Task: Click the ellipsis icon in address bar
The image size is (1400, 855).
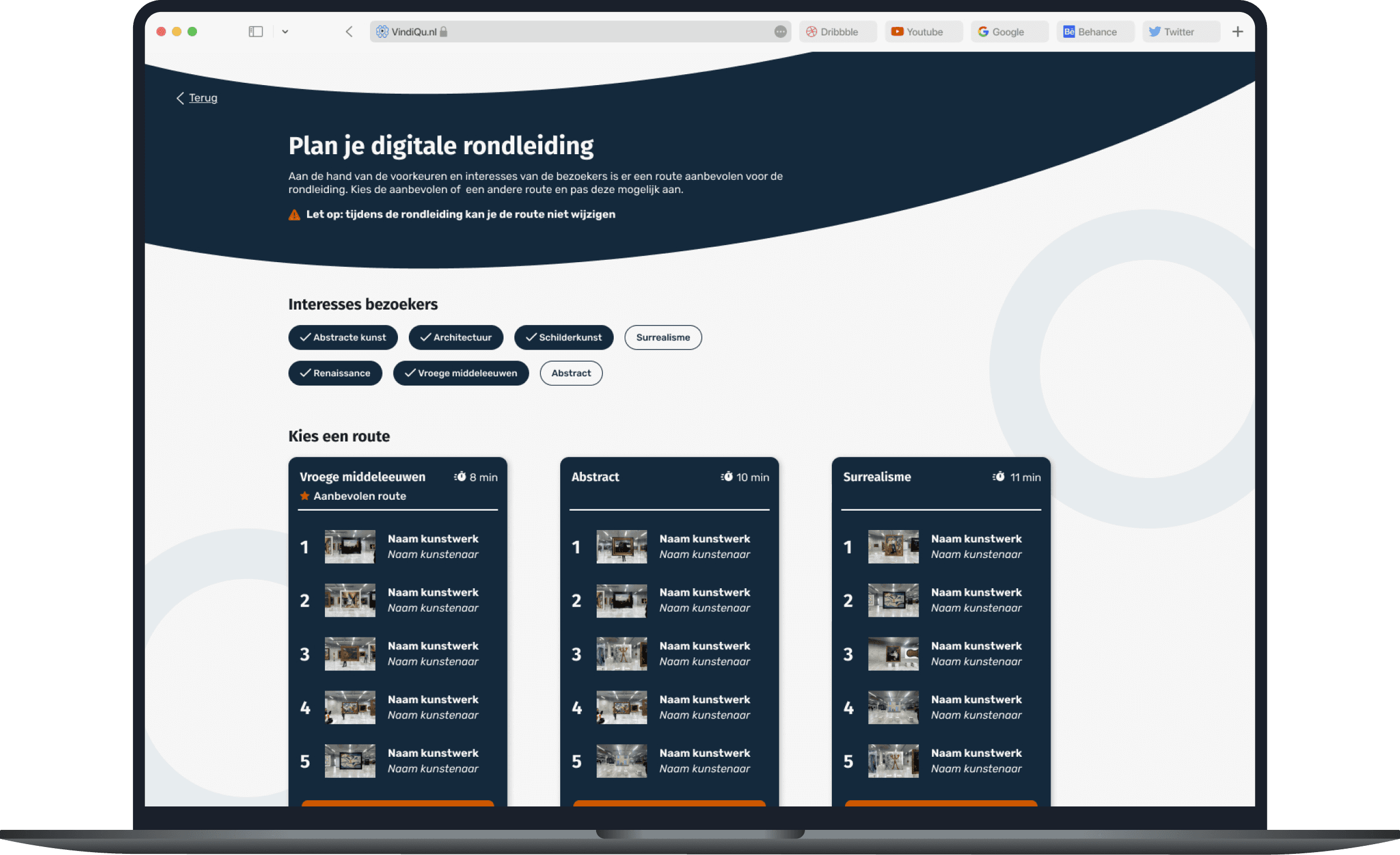Action: tap(780, 32)
